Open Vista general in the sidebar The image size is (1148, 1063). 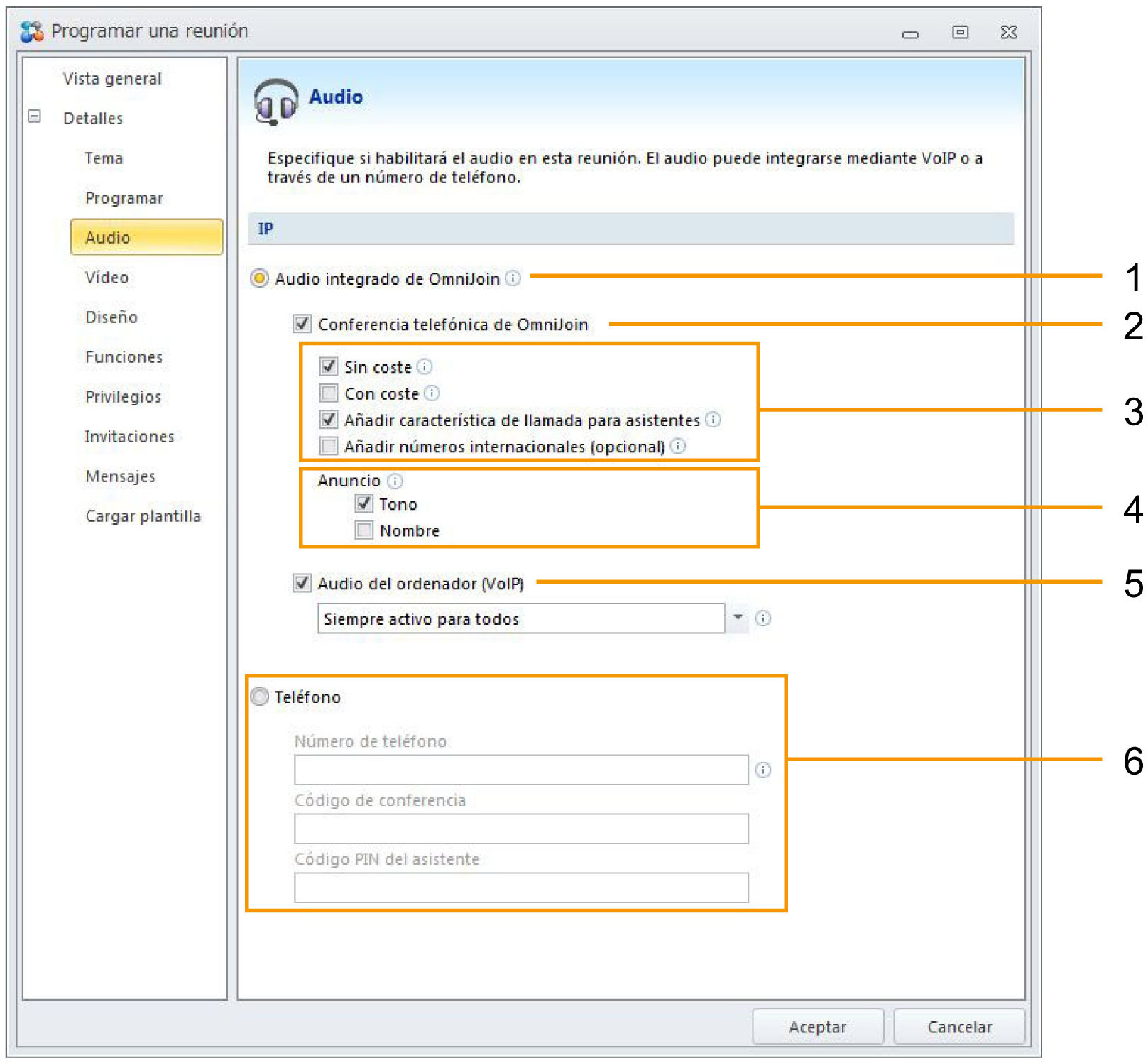click(112, 79)
